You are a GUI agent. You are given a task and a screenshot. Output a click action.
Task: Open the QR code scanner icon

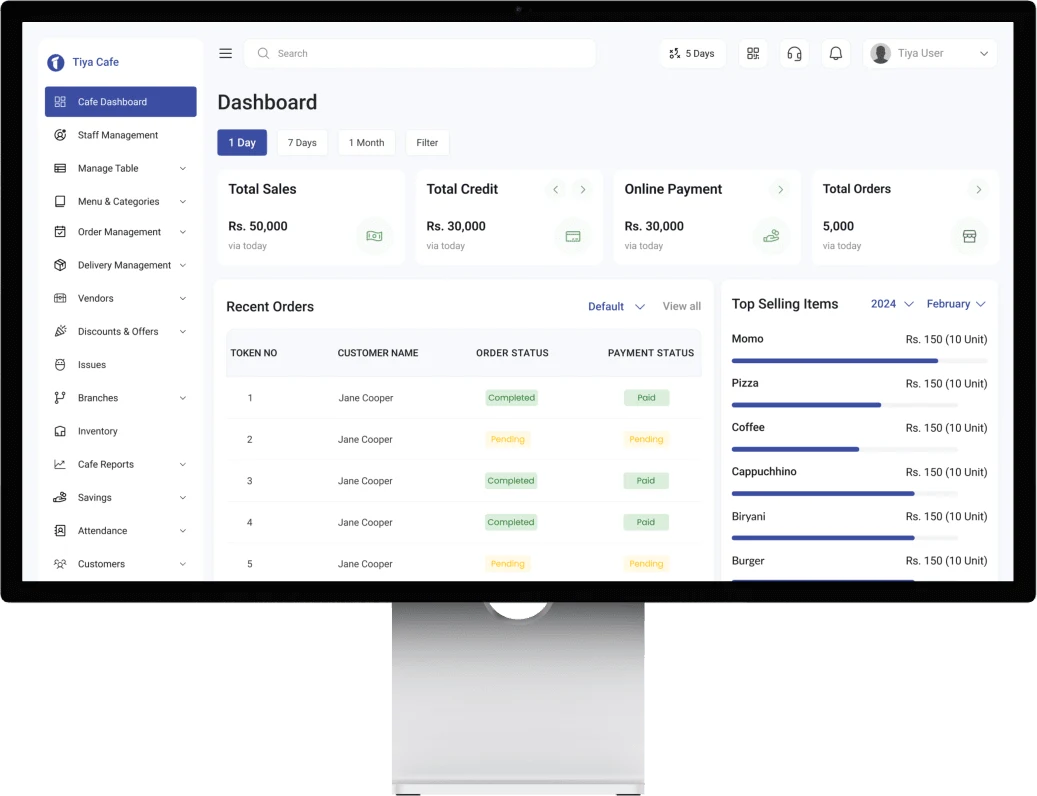753,54
